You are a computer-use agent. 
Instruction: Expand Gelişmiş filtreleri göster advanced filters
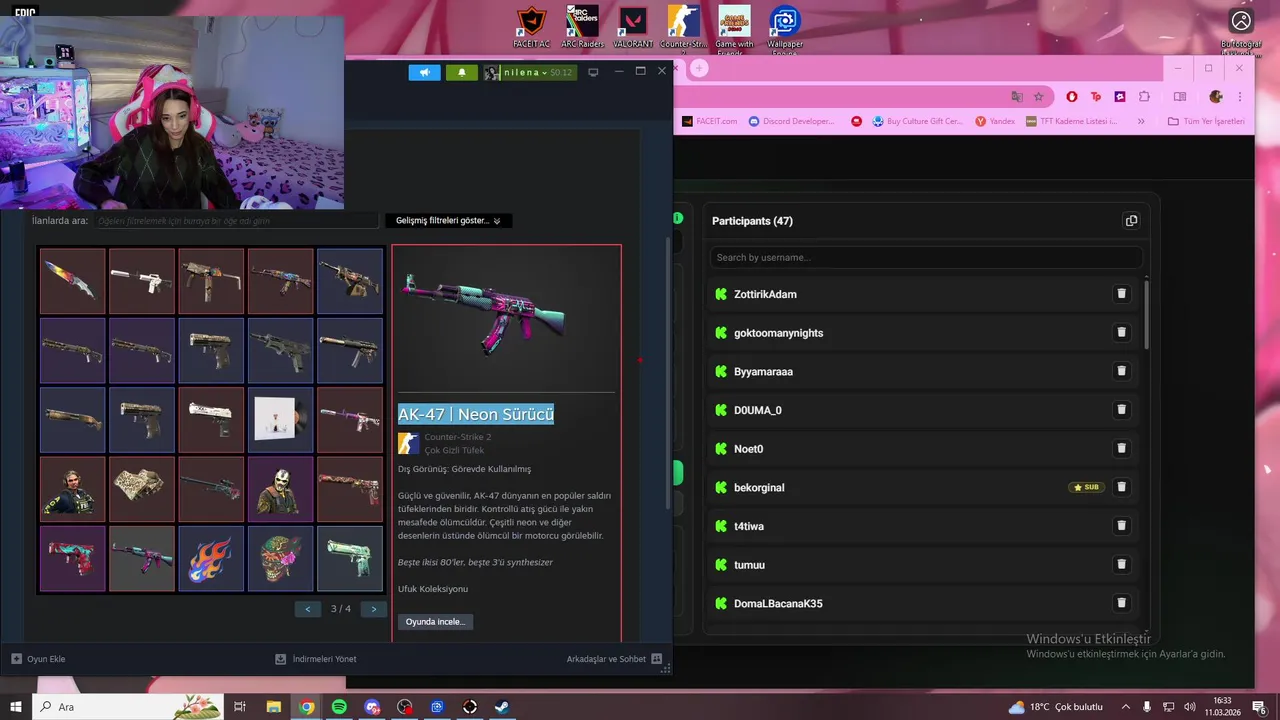coord(448,220)
